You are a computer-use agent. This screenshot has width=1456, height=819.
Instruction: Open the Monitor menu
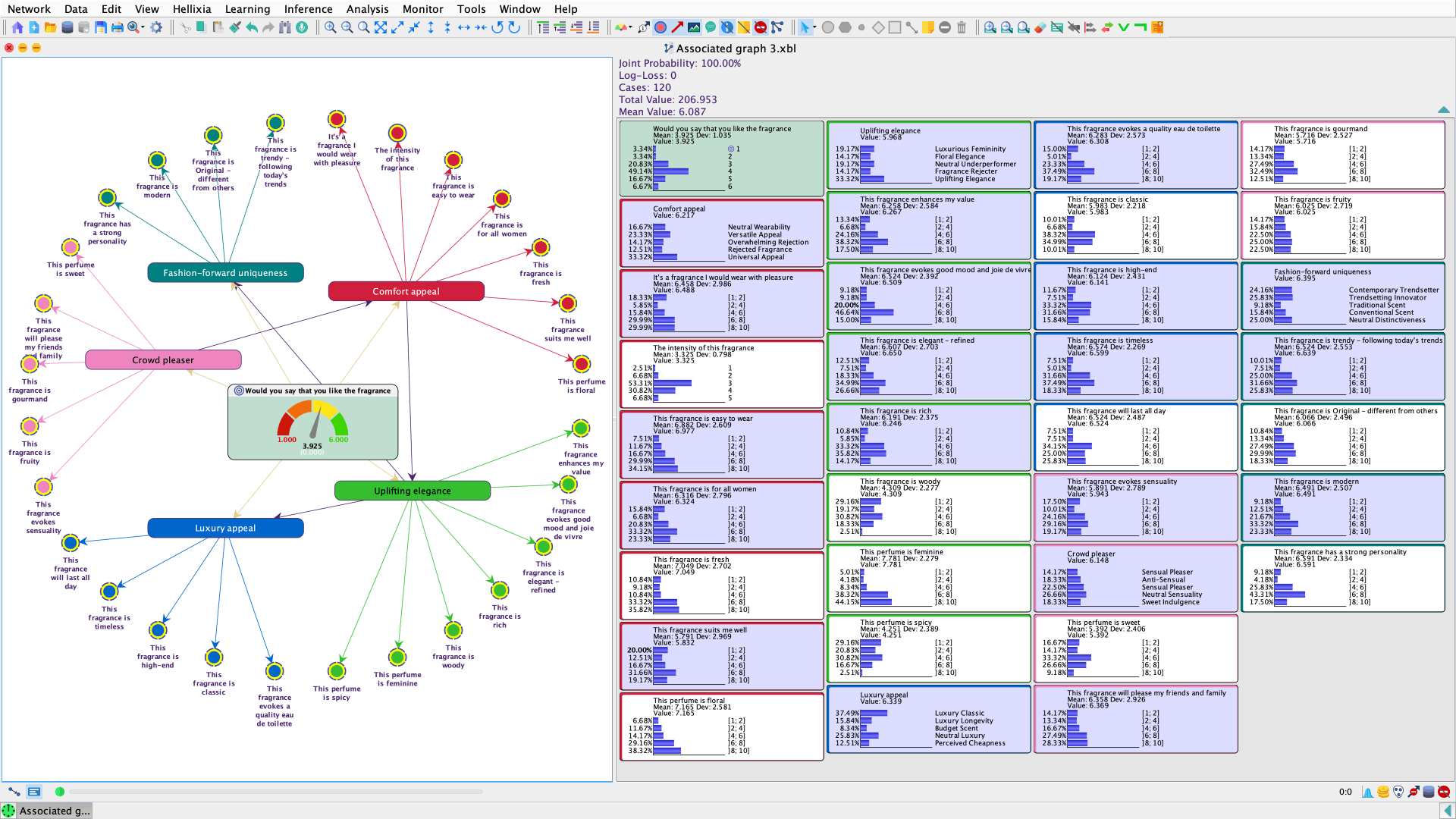[x=422, y=9]
